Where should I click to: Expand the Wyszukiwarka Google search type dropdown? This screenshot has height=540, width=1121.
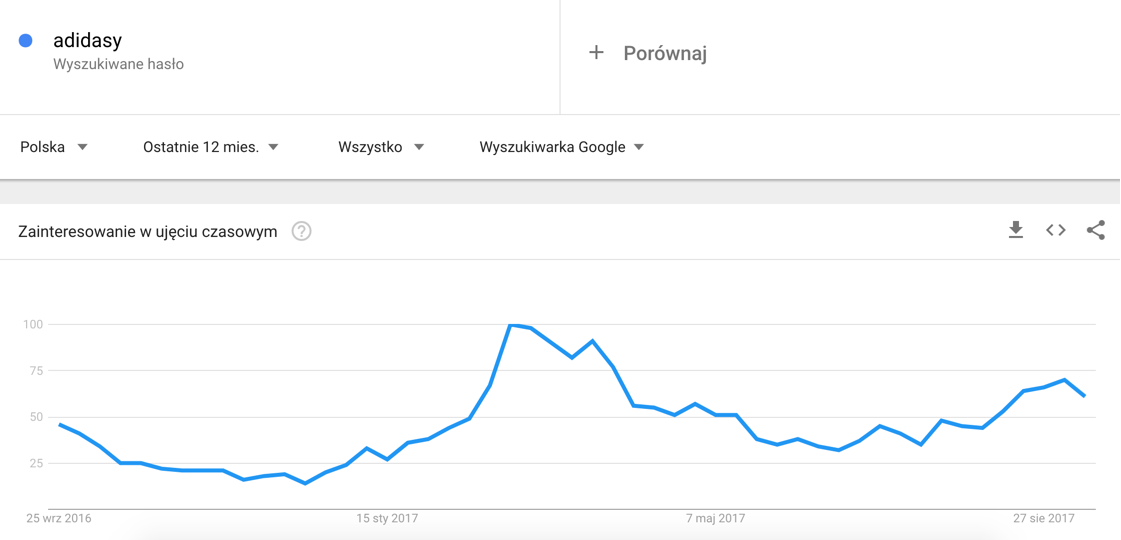click(561, 147)
